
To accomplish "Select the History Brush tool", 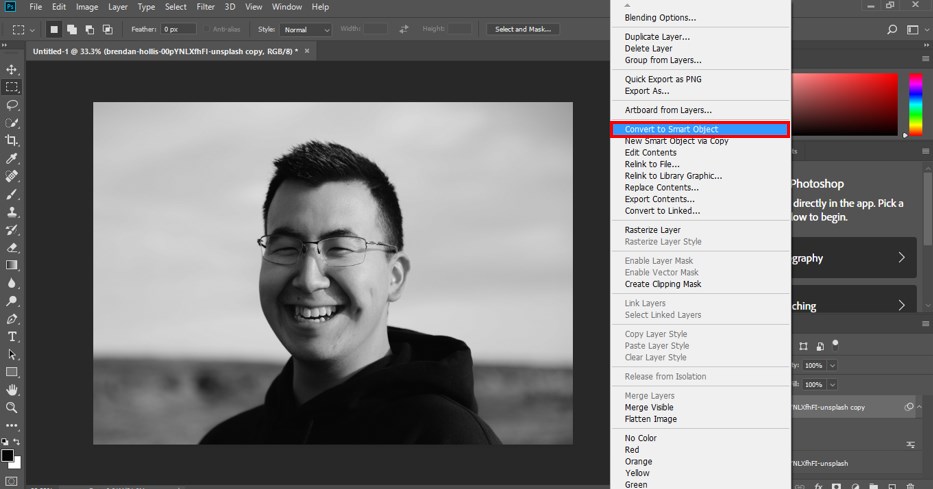I will (11, 230).
